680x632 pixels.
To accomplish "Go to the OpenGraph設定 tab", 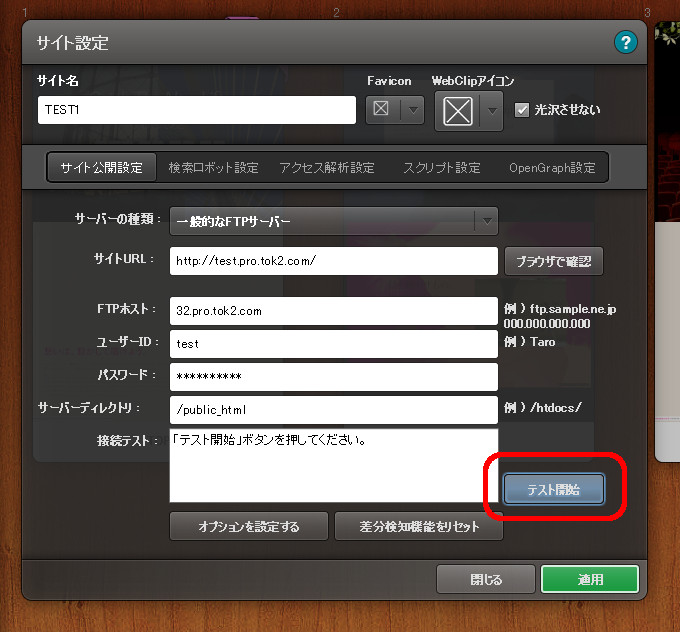I will (552, 168).
